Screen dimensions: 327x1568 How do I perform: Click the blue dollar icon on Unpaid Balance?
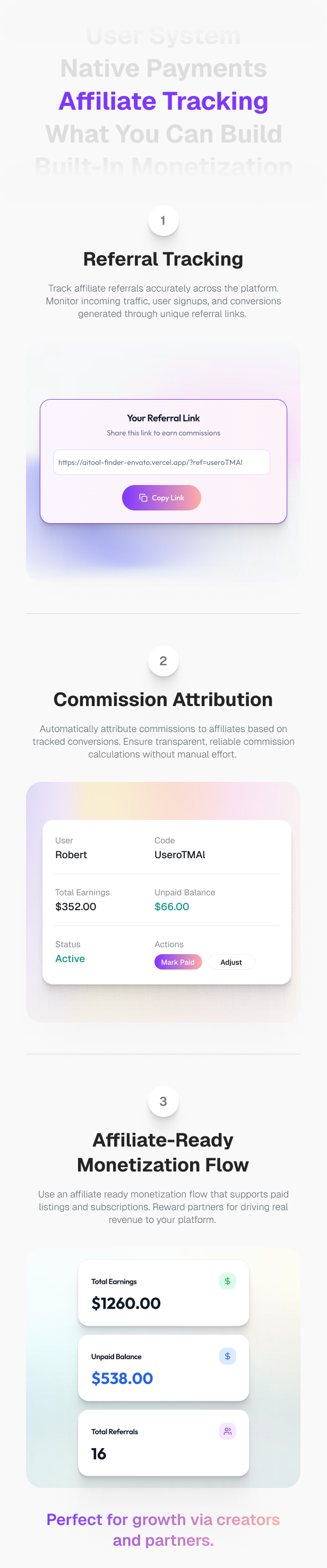(228, 1355)
